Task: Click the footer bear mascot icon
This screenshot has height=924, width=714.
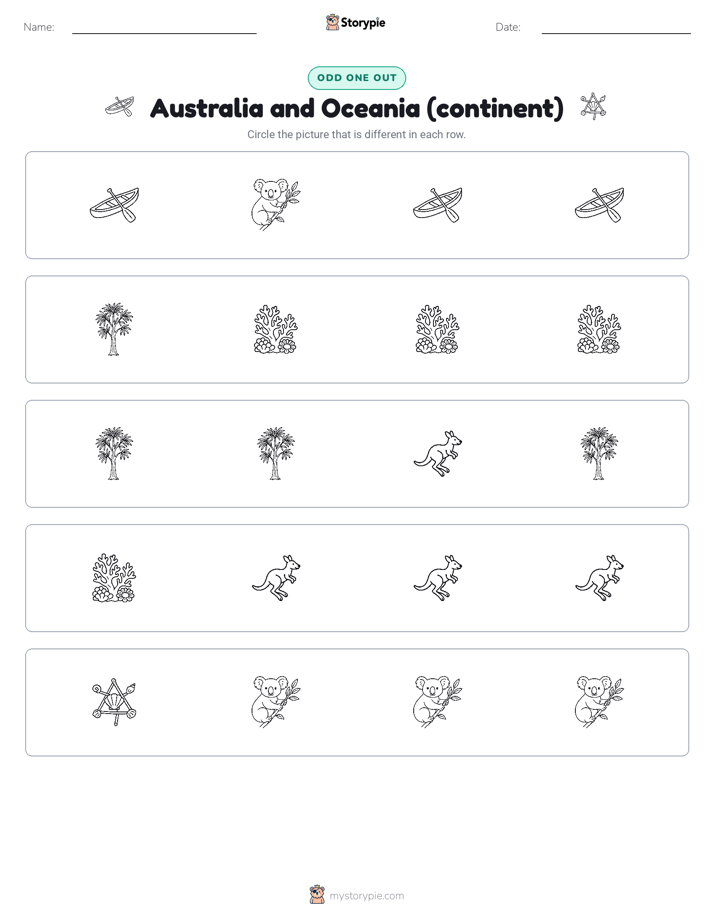Action: 317,895
